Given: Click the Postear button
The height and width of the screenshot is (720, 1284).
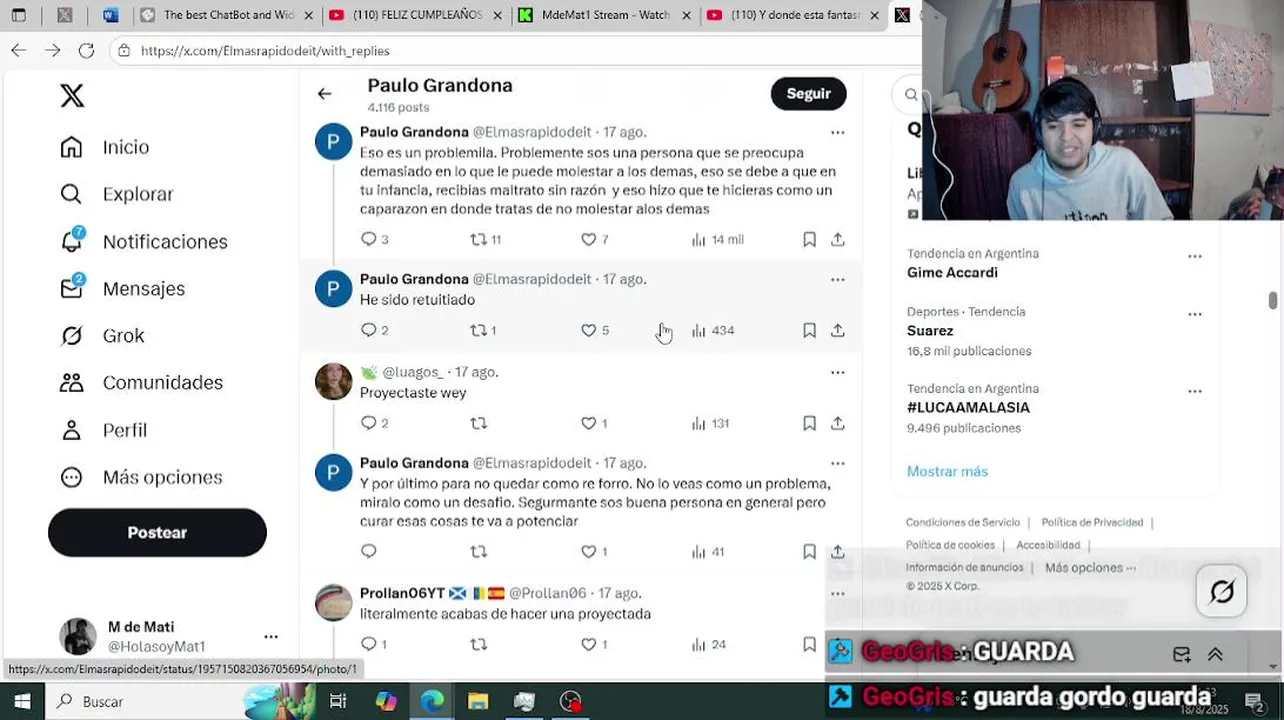Looking at the screenshot, I should coord(157,532).
